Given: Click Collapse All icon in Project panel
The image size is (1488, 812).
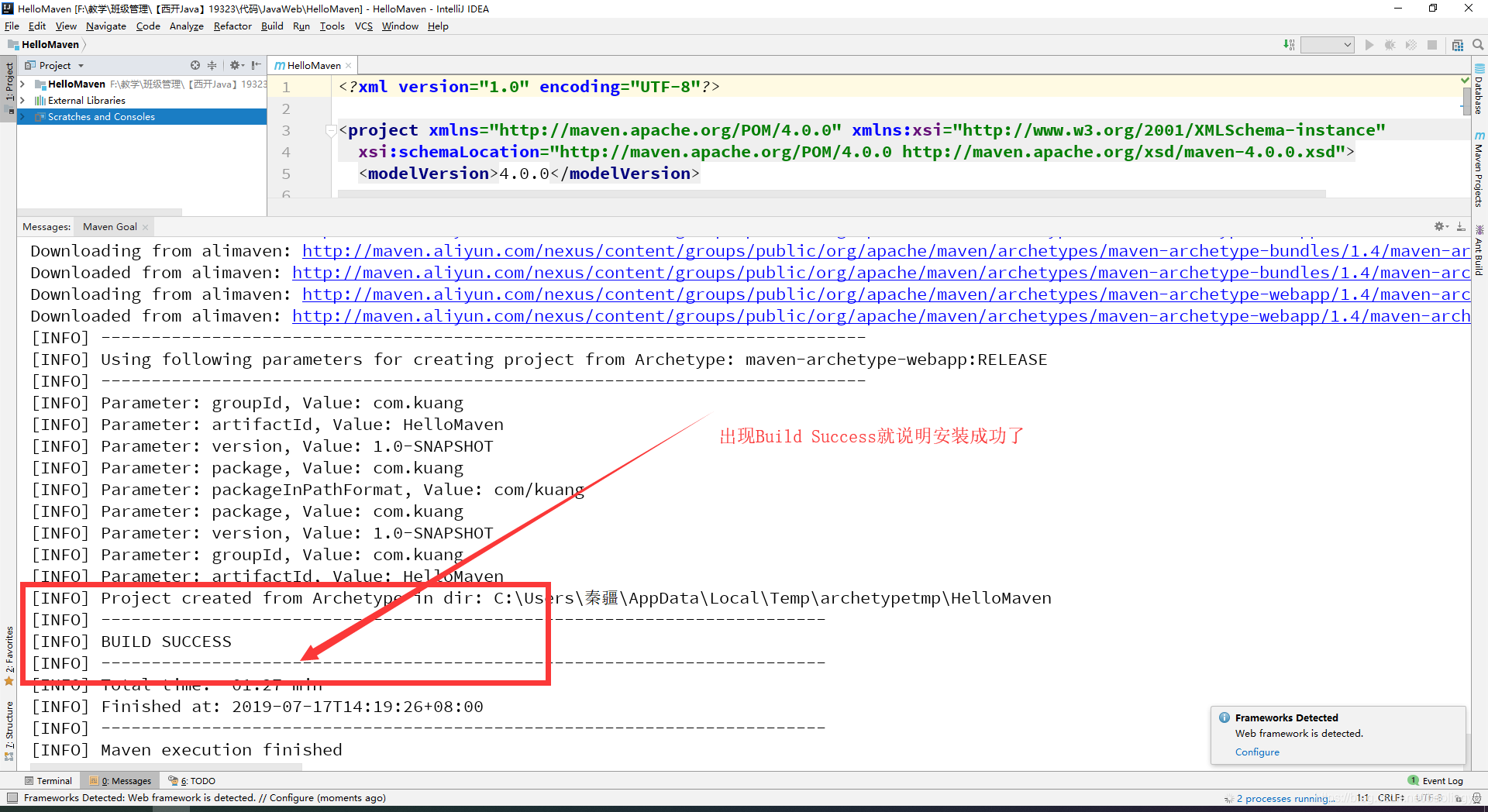Looking at the screenshot, I should 212,66.
